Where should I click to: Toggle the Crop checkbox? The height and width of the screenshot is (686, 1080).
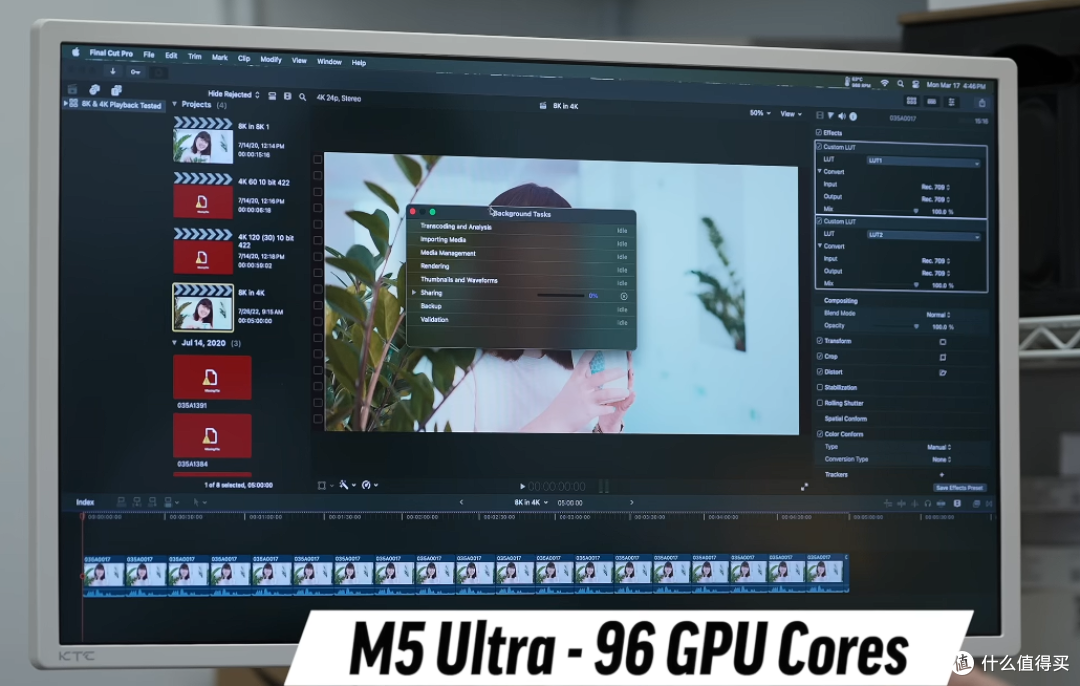click(x=820, y=356)
